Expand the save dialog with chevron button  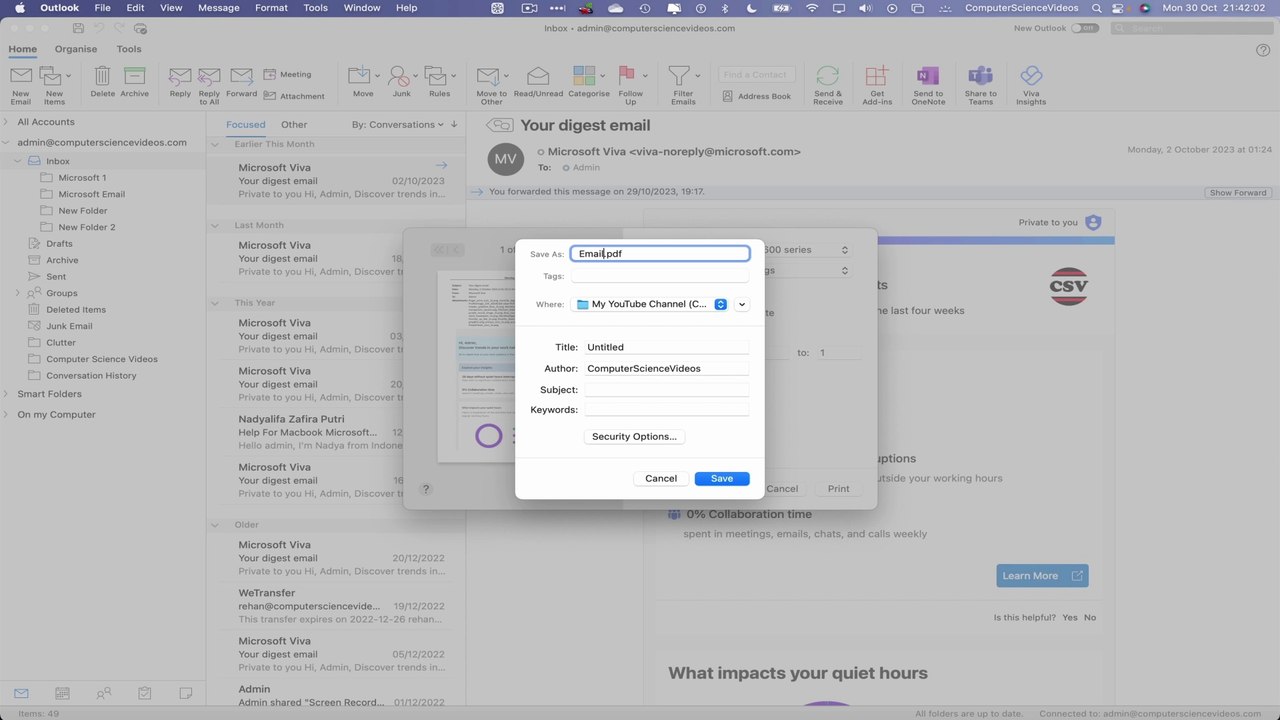pyautogui.click(x=742, y=304)
